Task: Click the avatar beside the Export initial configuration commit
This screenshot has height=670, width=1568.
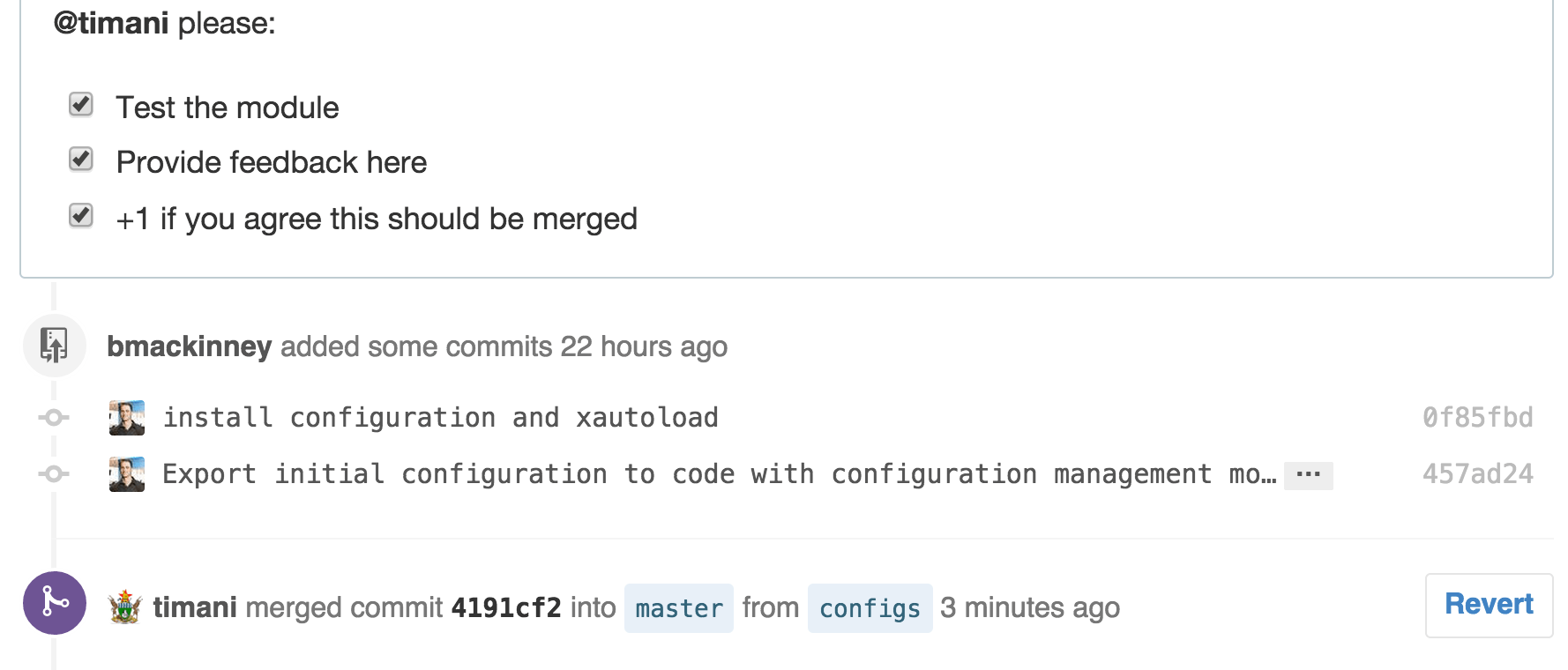Action: tap(126, 473)
